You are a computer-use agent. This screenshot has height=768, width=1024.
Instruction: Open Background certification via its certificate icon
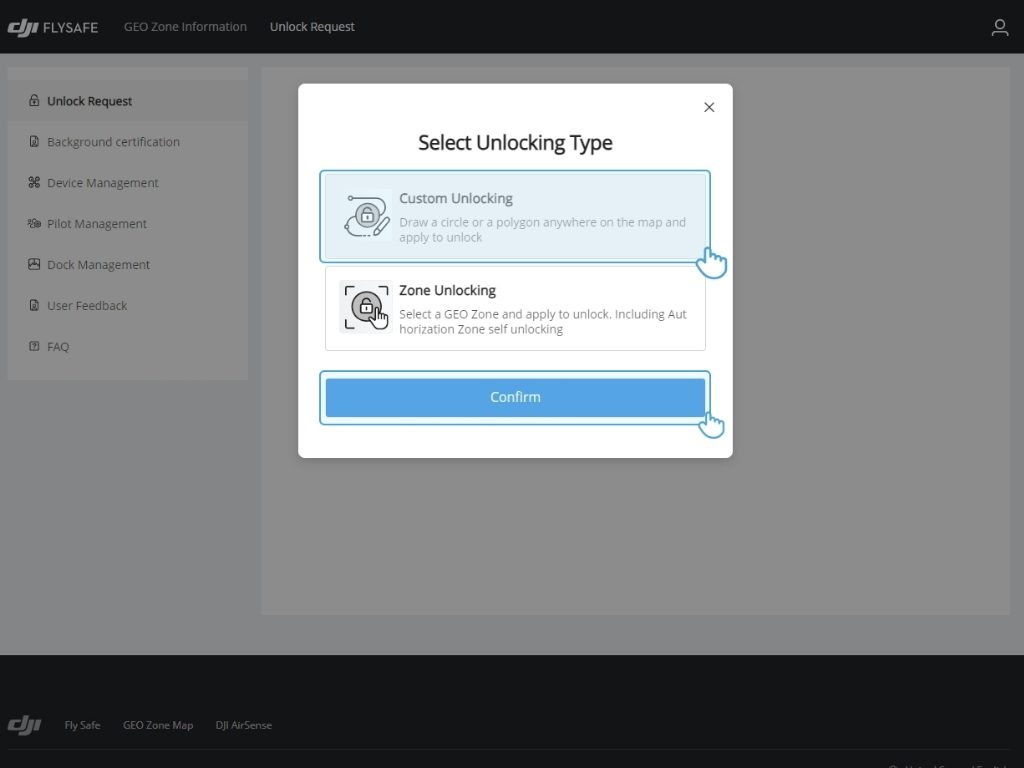[34, 141]
